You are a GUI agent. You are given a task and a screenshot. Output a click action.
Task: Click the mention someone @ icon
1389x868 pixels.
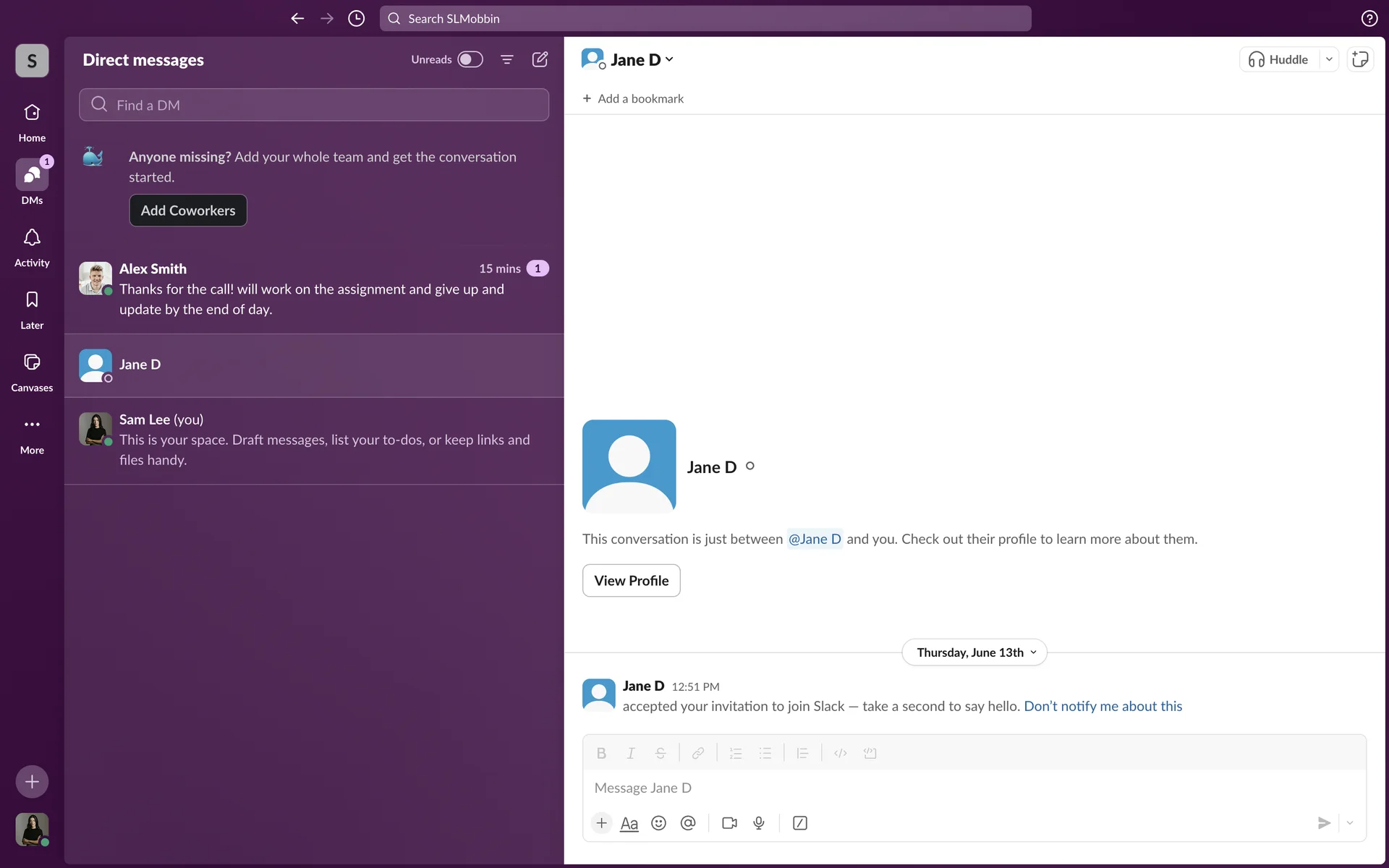coord(688,823)
